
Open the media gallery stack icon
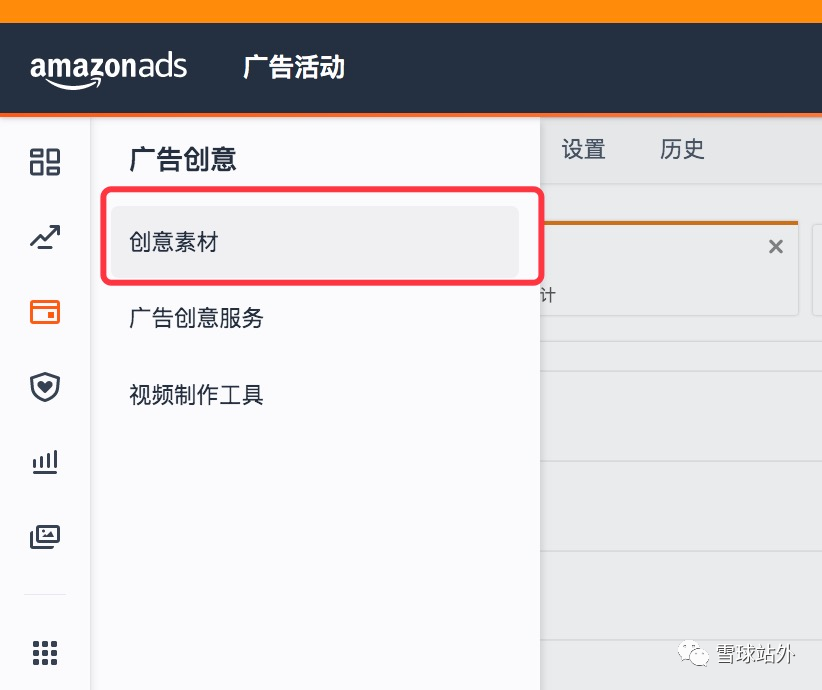pos(45,537)
